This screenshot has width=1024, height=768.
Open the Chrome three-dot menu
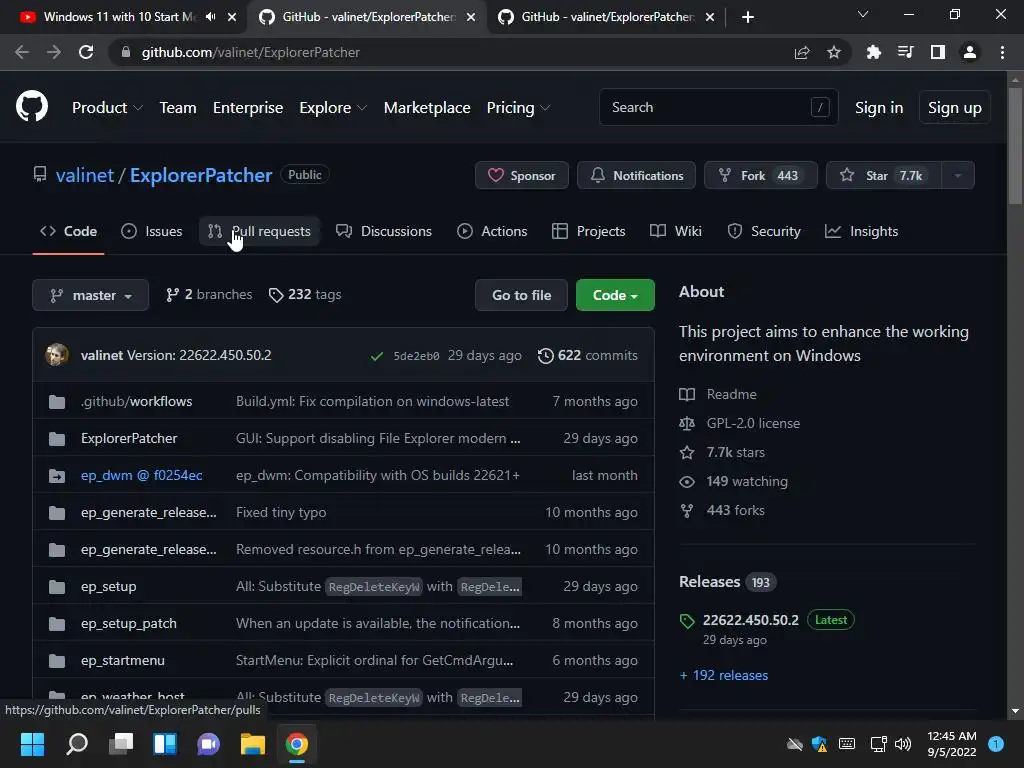click(1002, 52)
